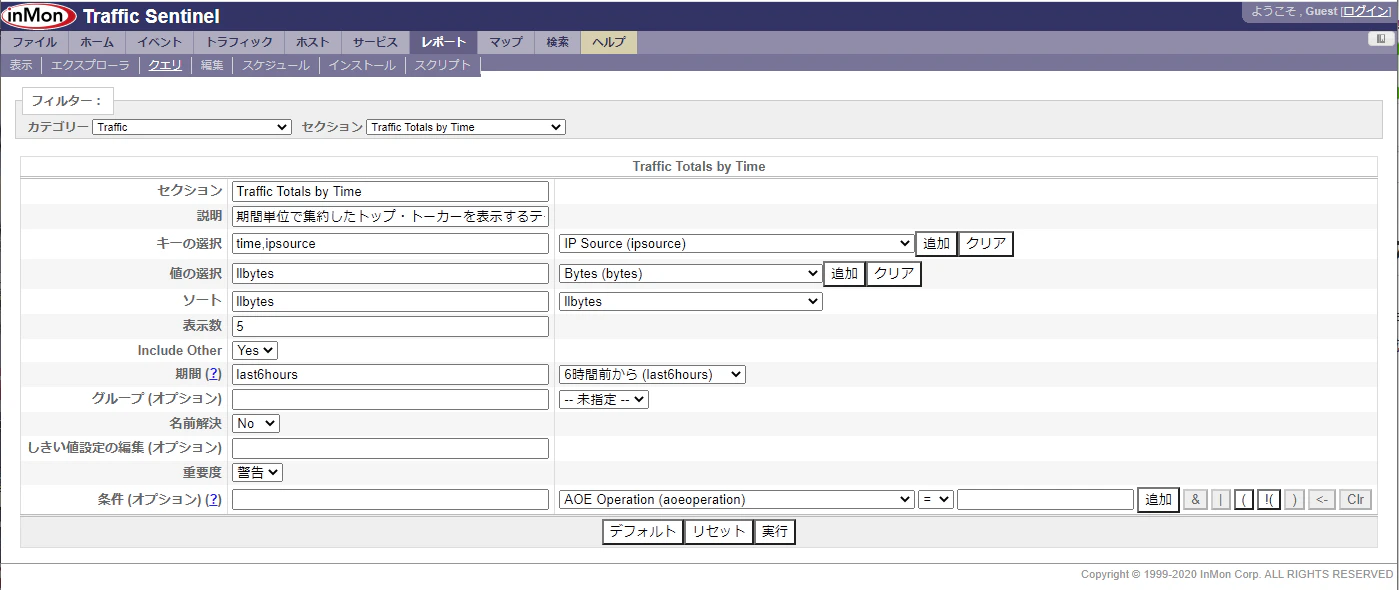
Task: Click 追加 button in 条件 row
Action: 1159,499
